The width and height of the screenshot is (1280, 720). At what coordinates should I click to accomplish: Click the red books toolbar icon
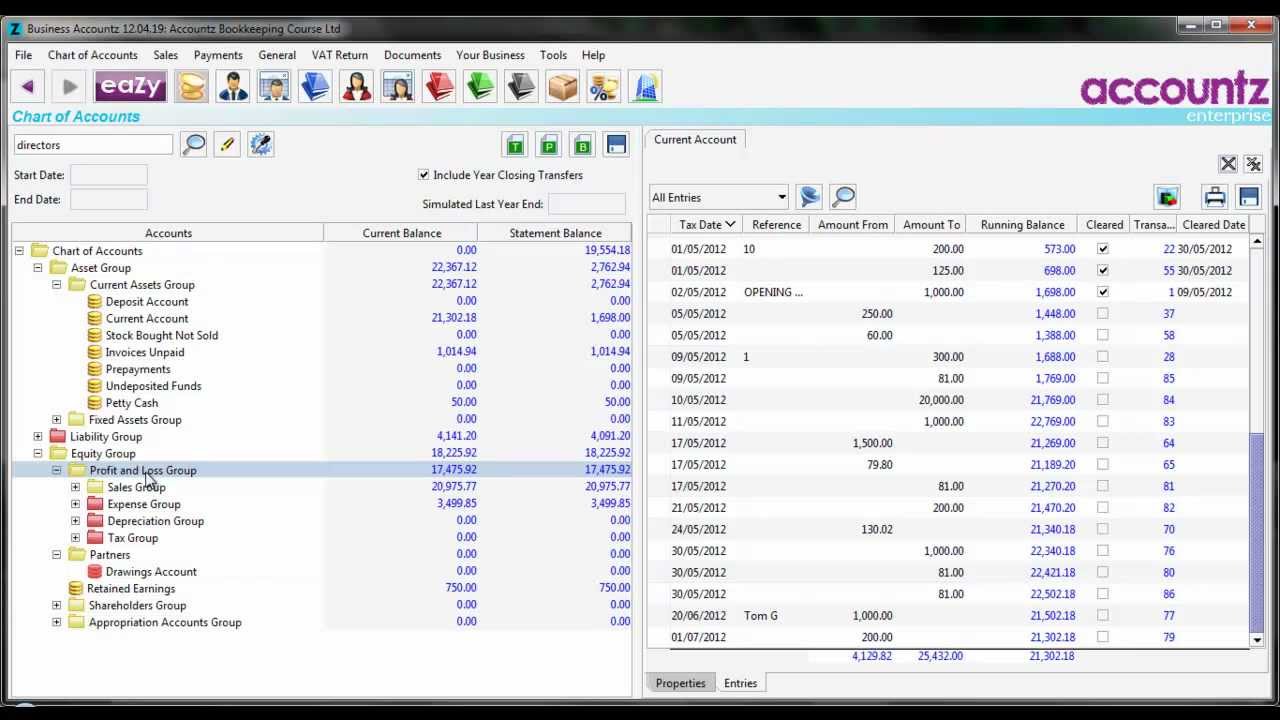coord(439,87)
